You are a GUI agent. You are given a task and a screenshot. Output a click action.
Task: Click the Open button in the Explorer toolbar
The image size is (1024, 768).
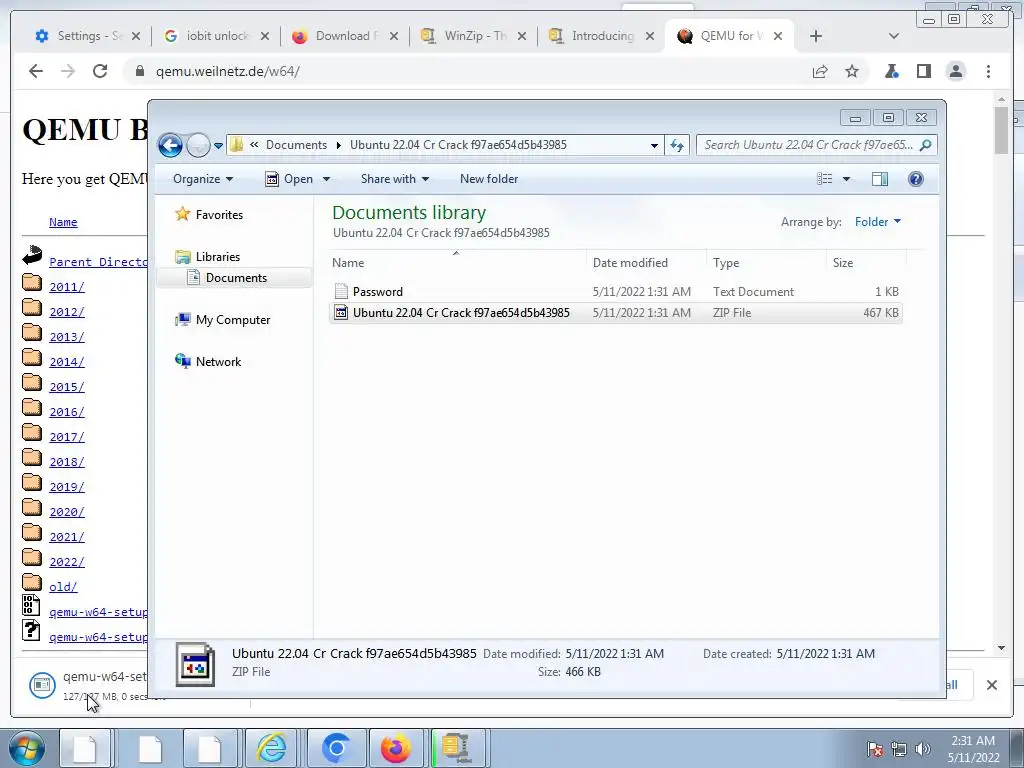289,179
